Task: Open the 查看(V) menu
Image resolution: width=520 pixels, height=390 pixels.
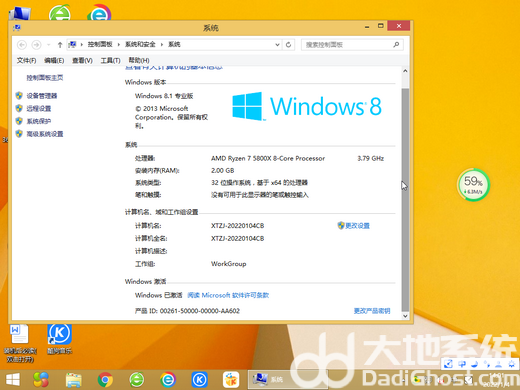Action: click(x=82, y=60)
